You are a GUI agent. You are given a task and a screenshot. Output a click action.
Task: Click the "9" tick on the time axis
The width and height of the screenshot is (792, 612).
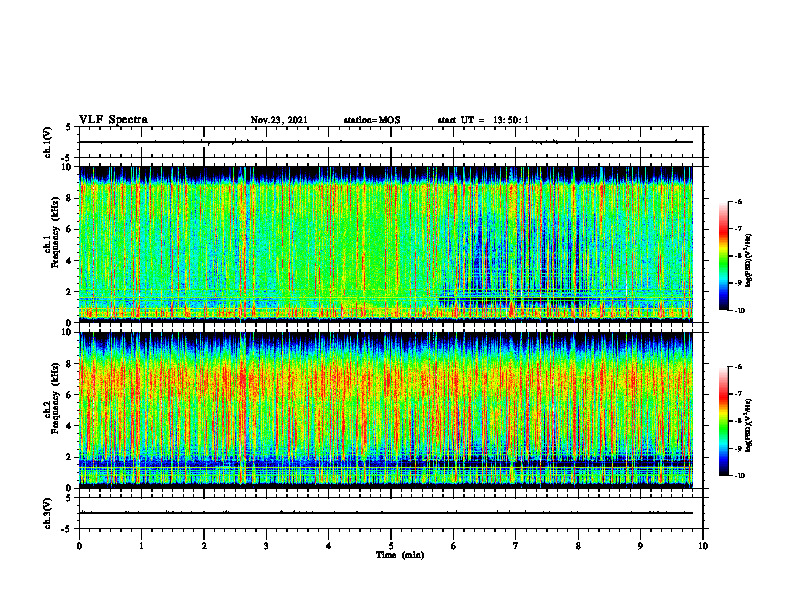click(x=640, y=546)
